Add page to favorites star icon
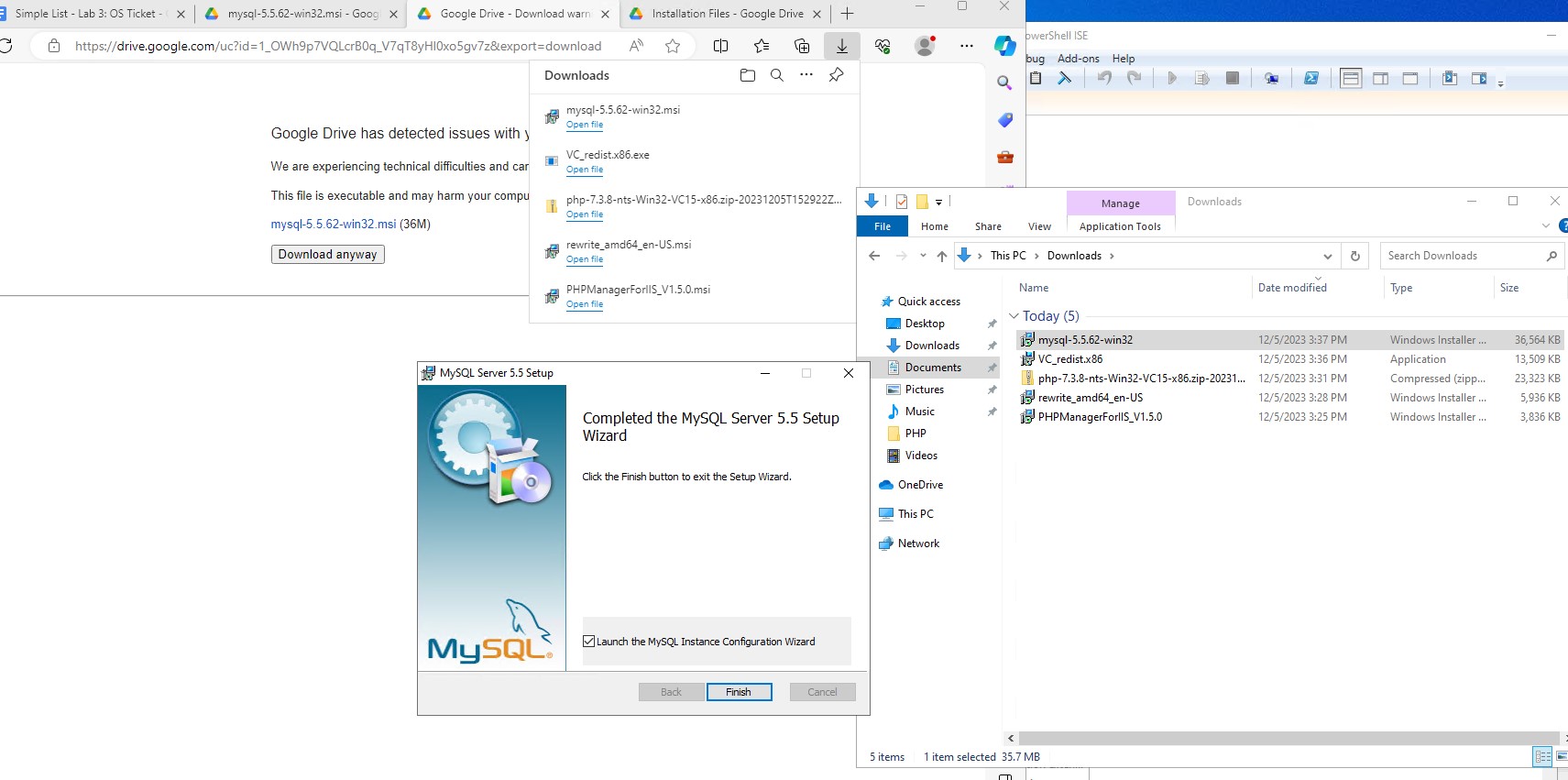 point(673,46)
